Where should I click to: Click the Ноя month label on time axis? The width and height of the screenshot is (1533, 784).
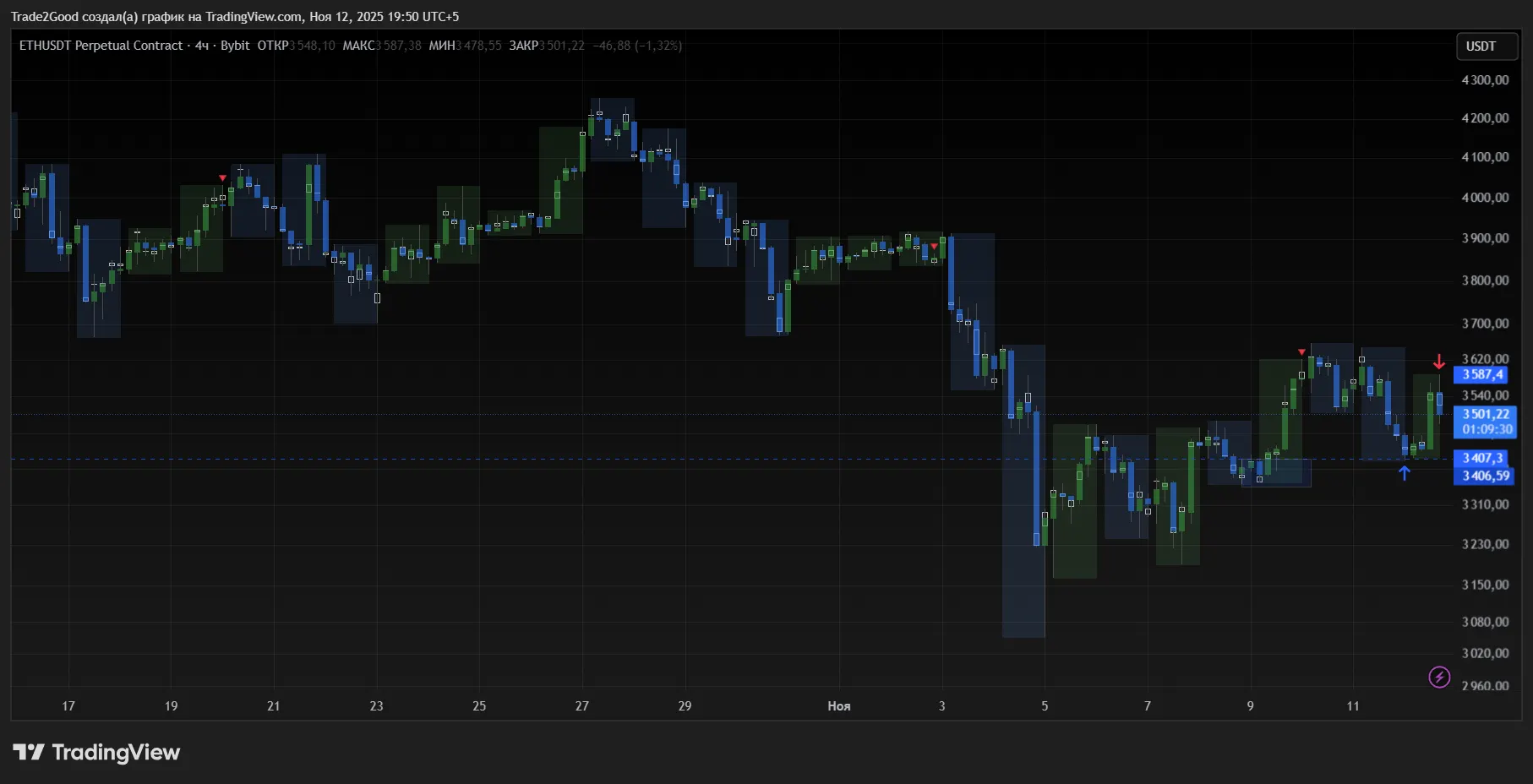click(x=838, y=706)
